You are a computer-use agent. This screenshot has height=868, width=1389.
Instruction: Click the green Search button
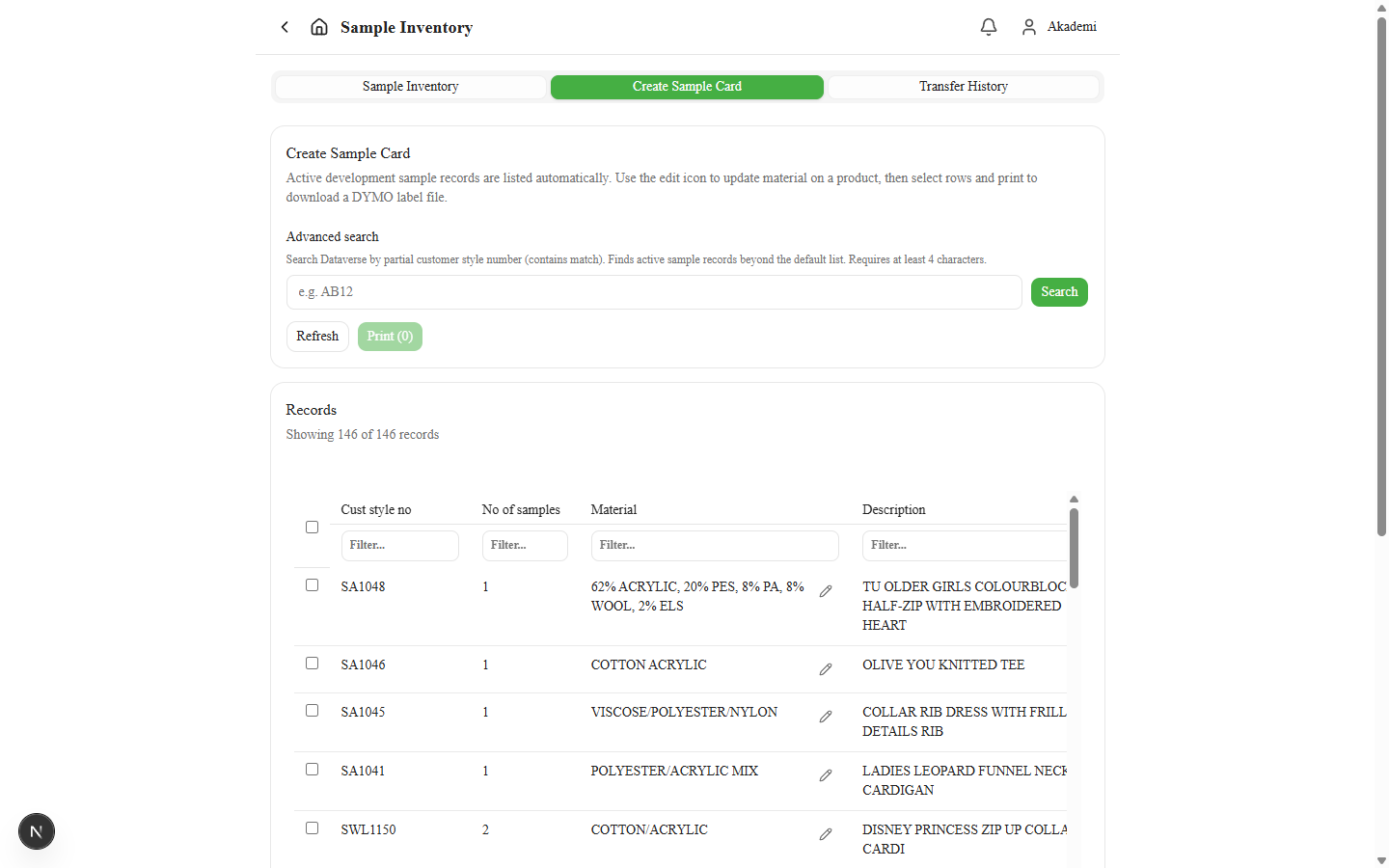[1059, 292]
